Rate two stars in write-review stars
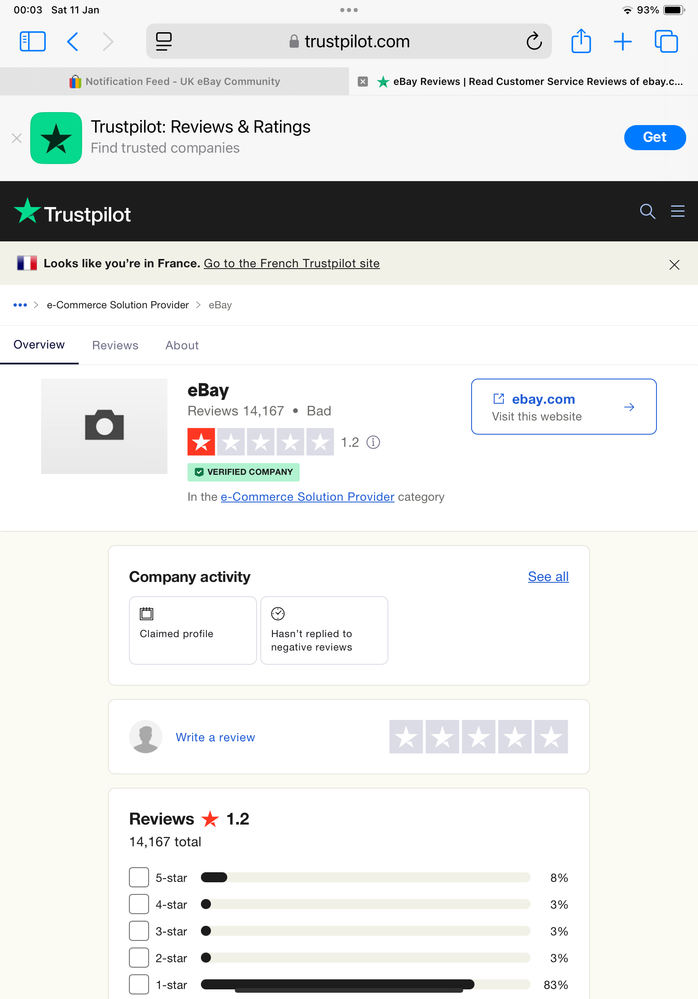Viewport: 698px width, 999px height. [x=443, y=737]
